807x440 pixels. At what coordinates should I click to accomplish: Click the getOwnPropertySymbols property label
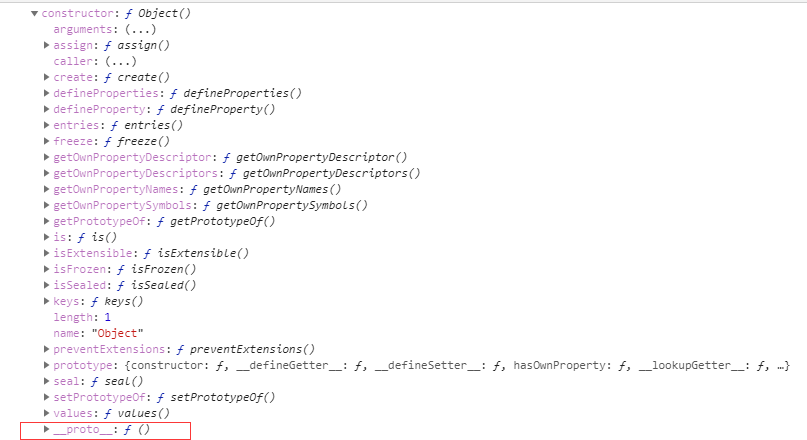122,205
